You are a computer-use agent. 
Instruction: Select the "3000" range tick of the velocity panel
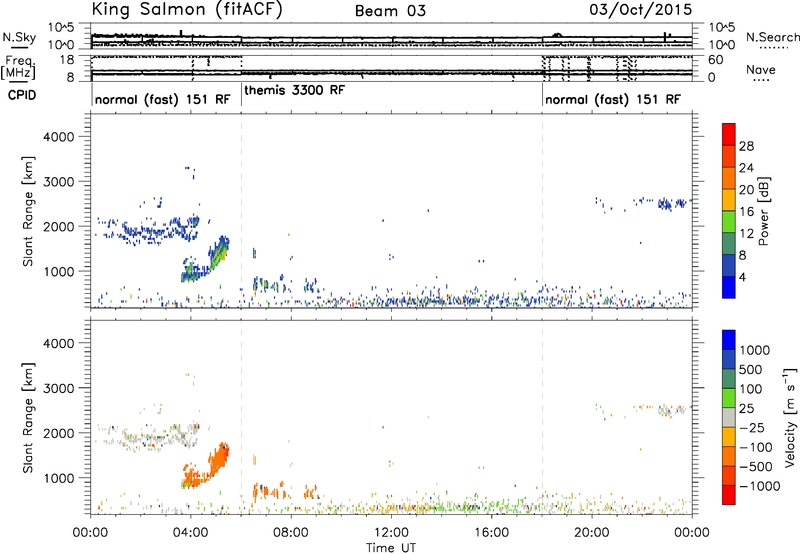[x=59, y=388]
